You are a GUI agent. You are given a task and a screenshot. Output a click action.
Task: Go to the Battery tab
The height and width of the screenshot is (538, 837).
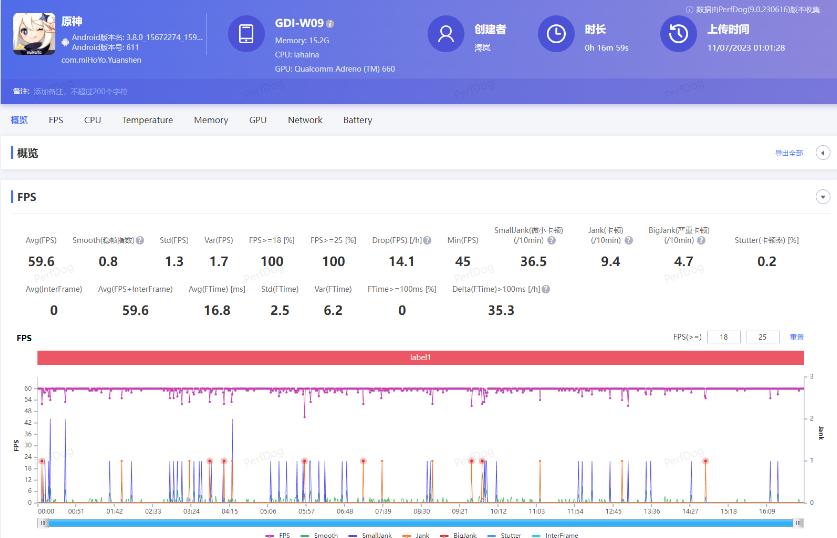(x=357, y=120)
